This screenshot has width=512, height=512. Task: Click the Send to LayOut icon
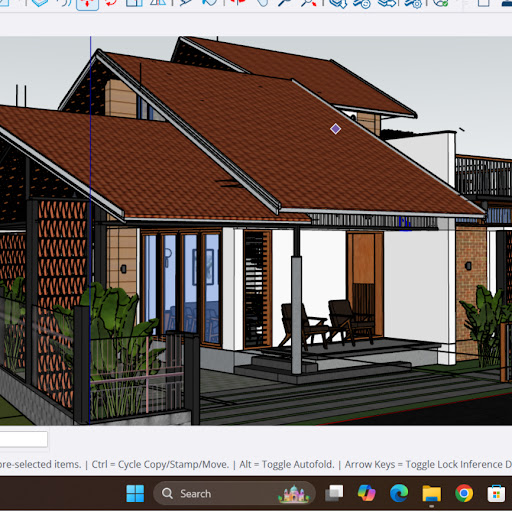pos(387,3)
